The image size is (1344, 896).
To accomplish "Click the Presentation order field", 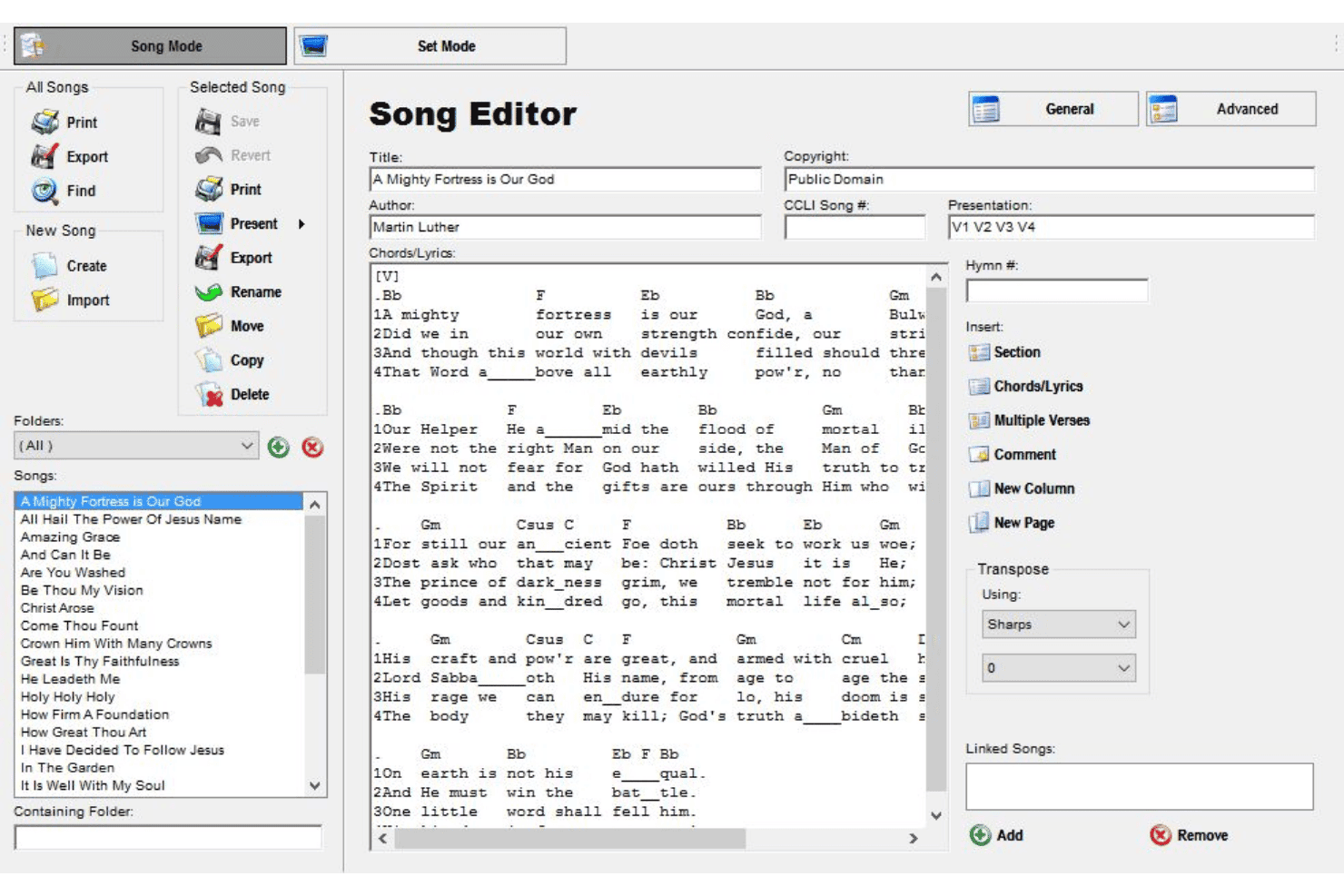I will [x=1131, y=227].
